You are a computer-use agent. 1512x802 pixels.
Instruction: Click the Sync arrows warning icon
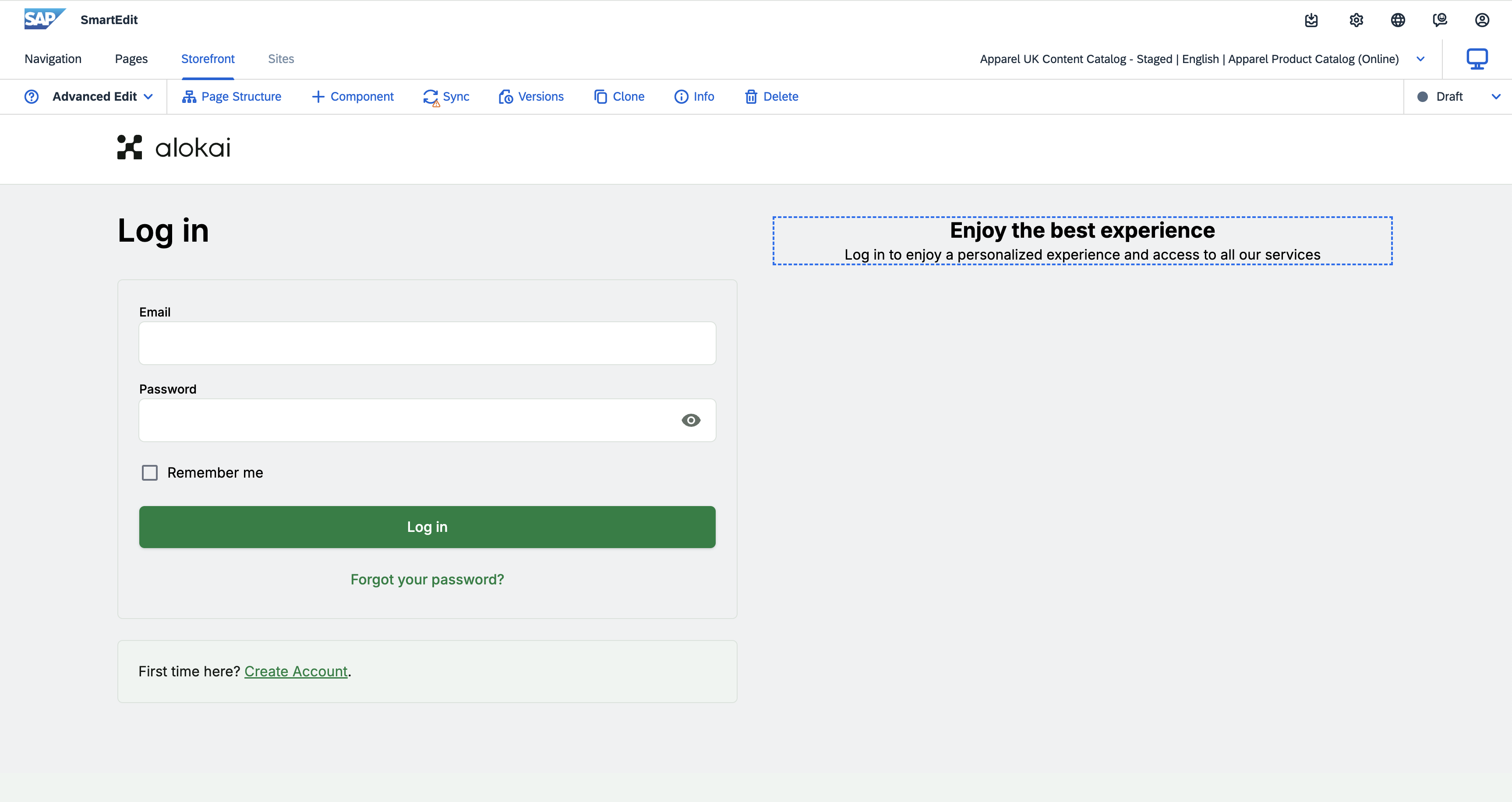click(431, 97)
